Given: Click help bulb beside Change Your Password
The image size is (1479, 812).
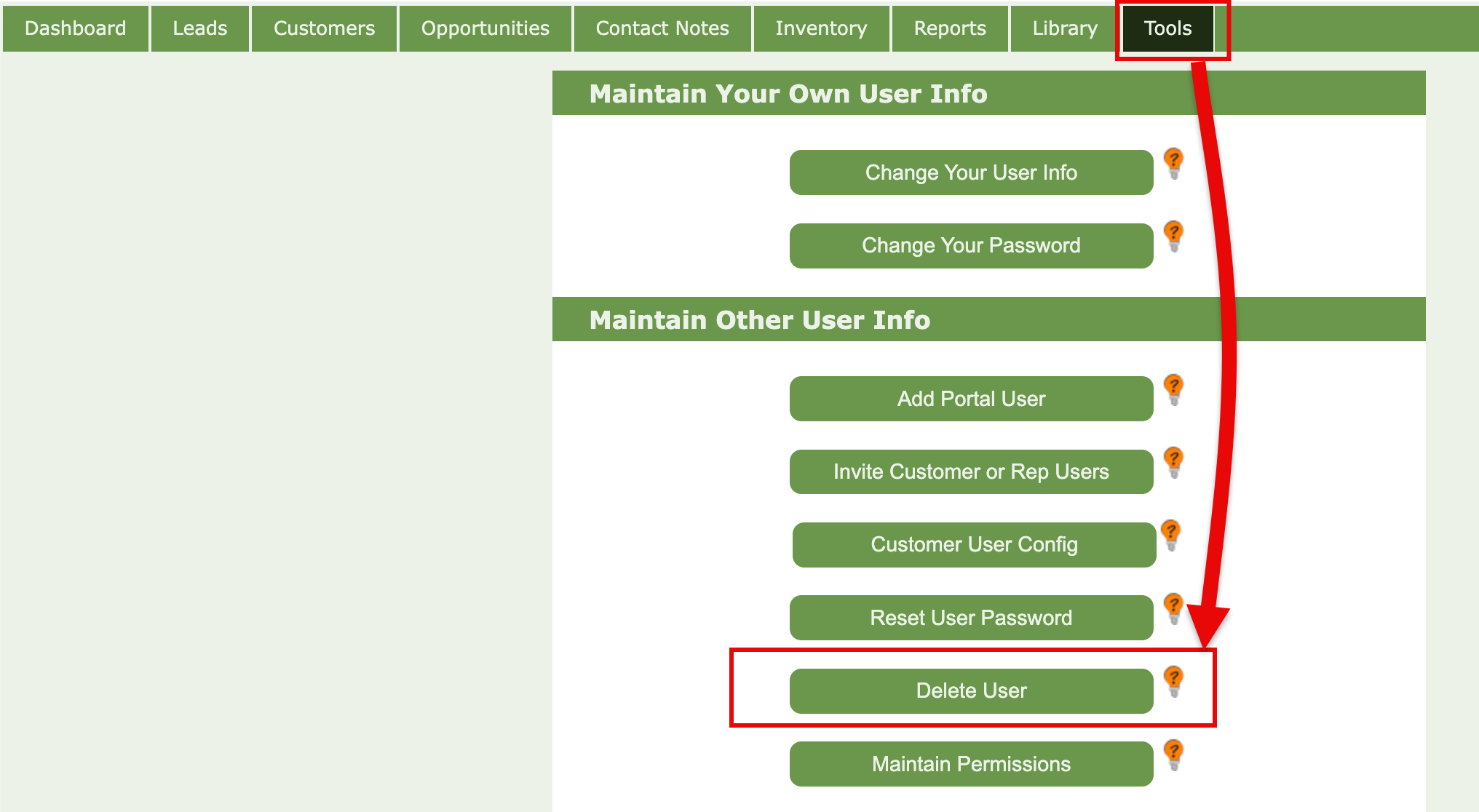Looking at the screenshot, I should pyautogui.click(x=1173, y=236).
